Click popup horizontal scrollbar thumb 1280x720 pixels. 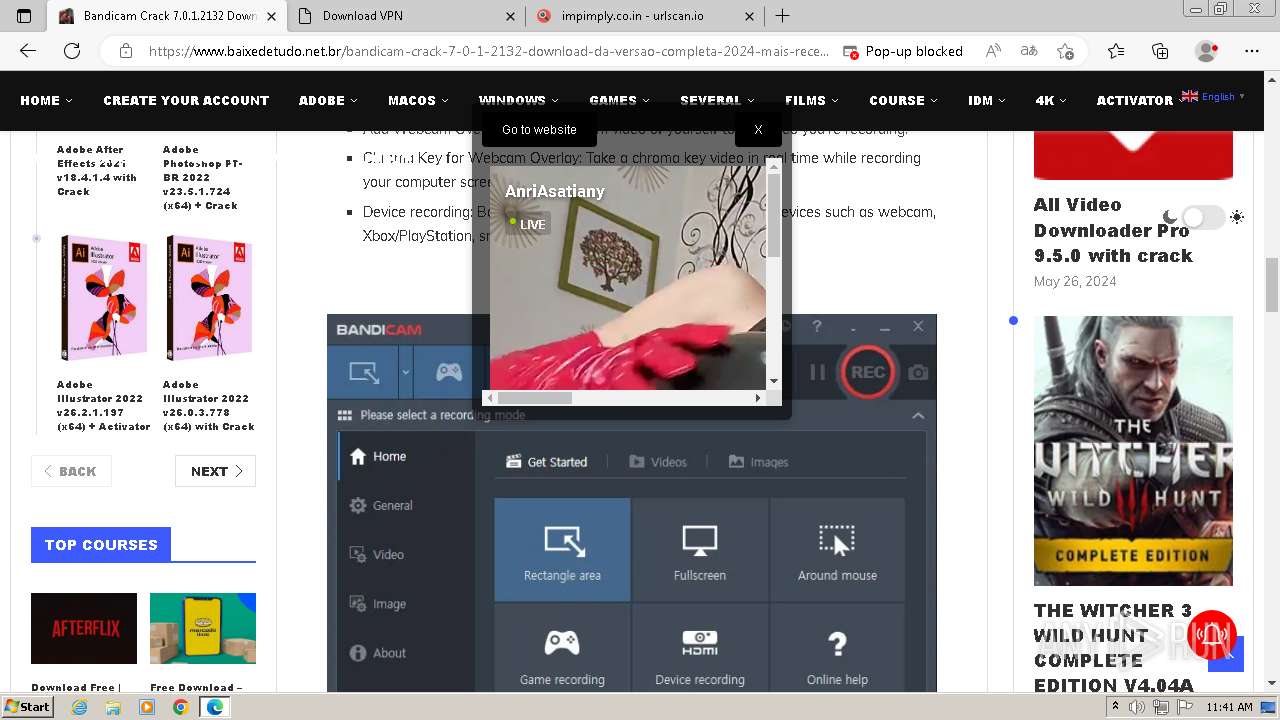tap(534, 397)
